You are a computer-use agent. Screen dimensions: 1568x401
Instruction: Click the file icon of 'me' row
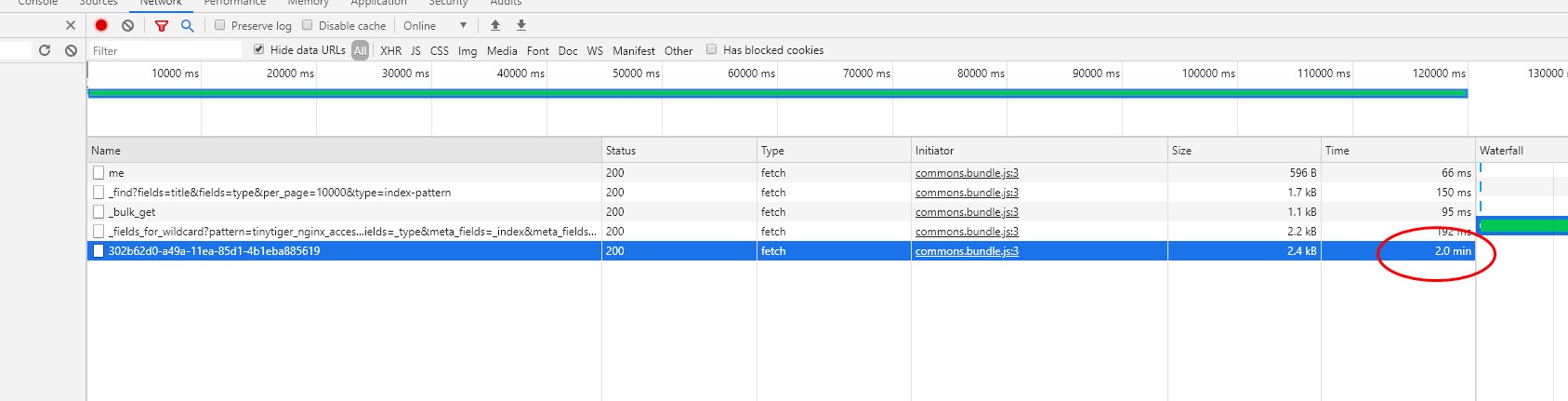click(99, 173)
